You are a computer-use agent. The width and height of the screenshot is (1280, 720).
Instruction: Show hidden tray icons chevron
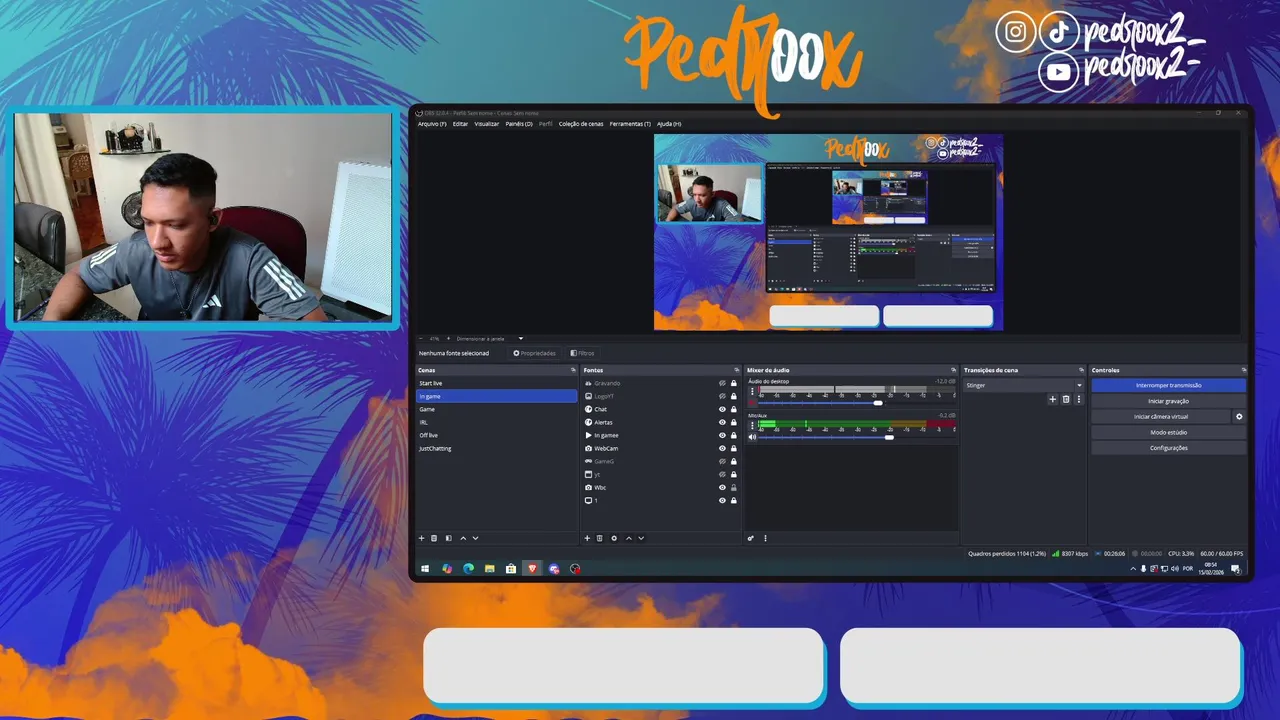1133,569
